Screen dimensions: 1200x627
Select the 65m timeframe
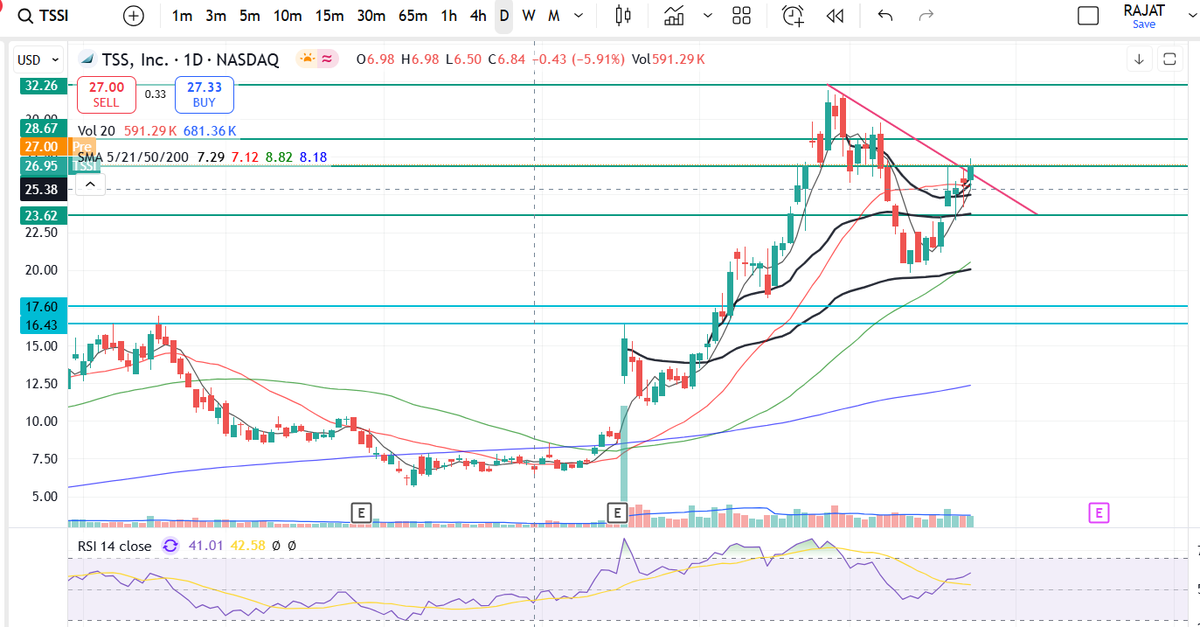pos(412,16)
